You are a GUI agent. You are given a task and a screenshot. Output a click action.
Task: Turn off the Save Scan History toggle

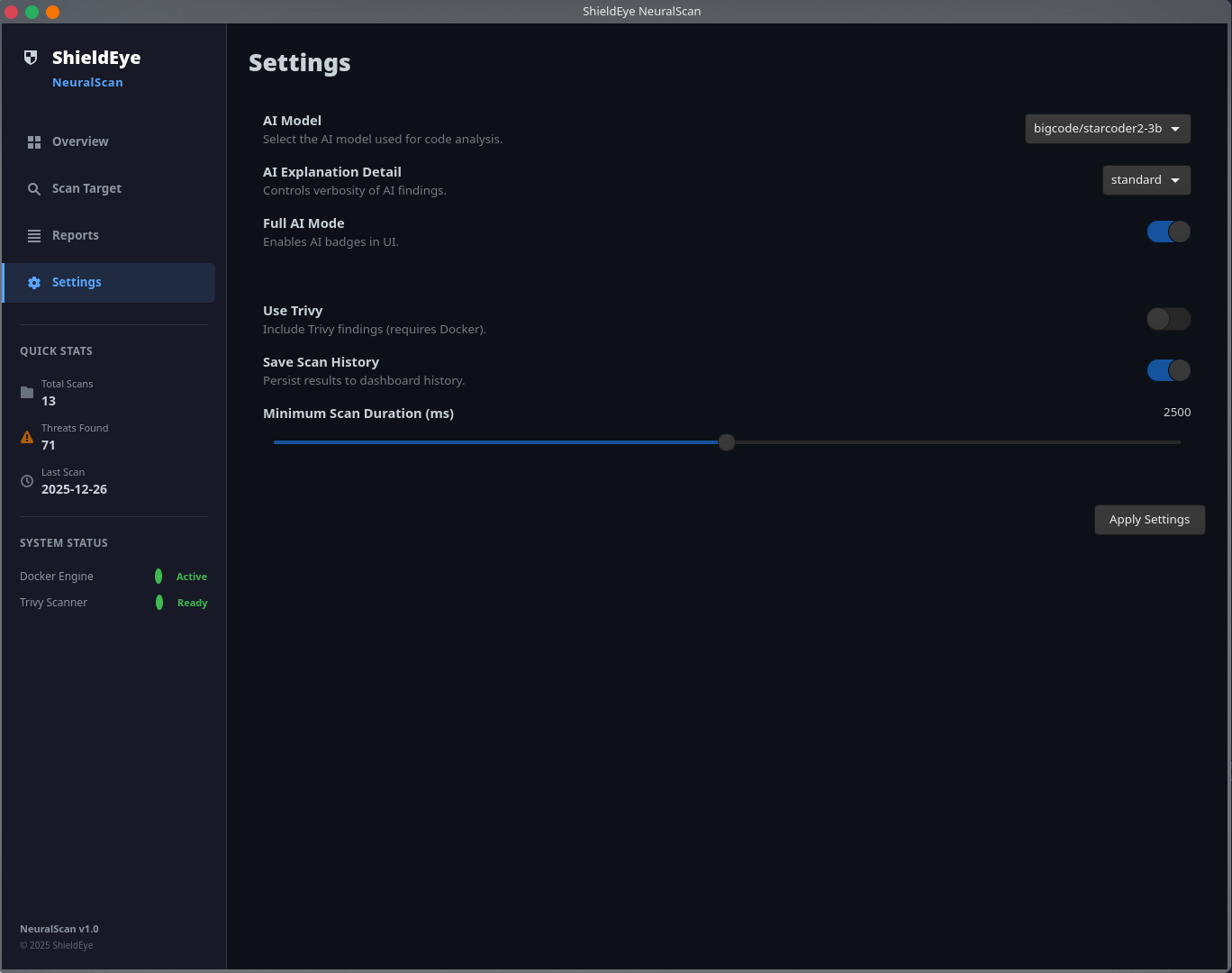(1169, 370)
